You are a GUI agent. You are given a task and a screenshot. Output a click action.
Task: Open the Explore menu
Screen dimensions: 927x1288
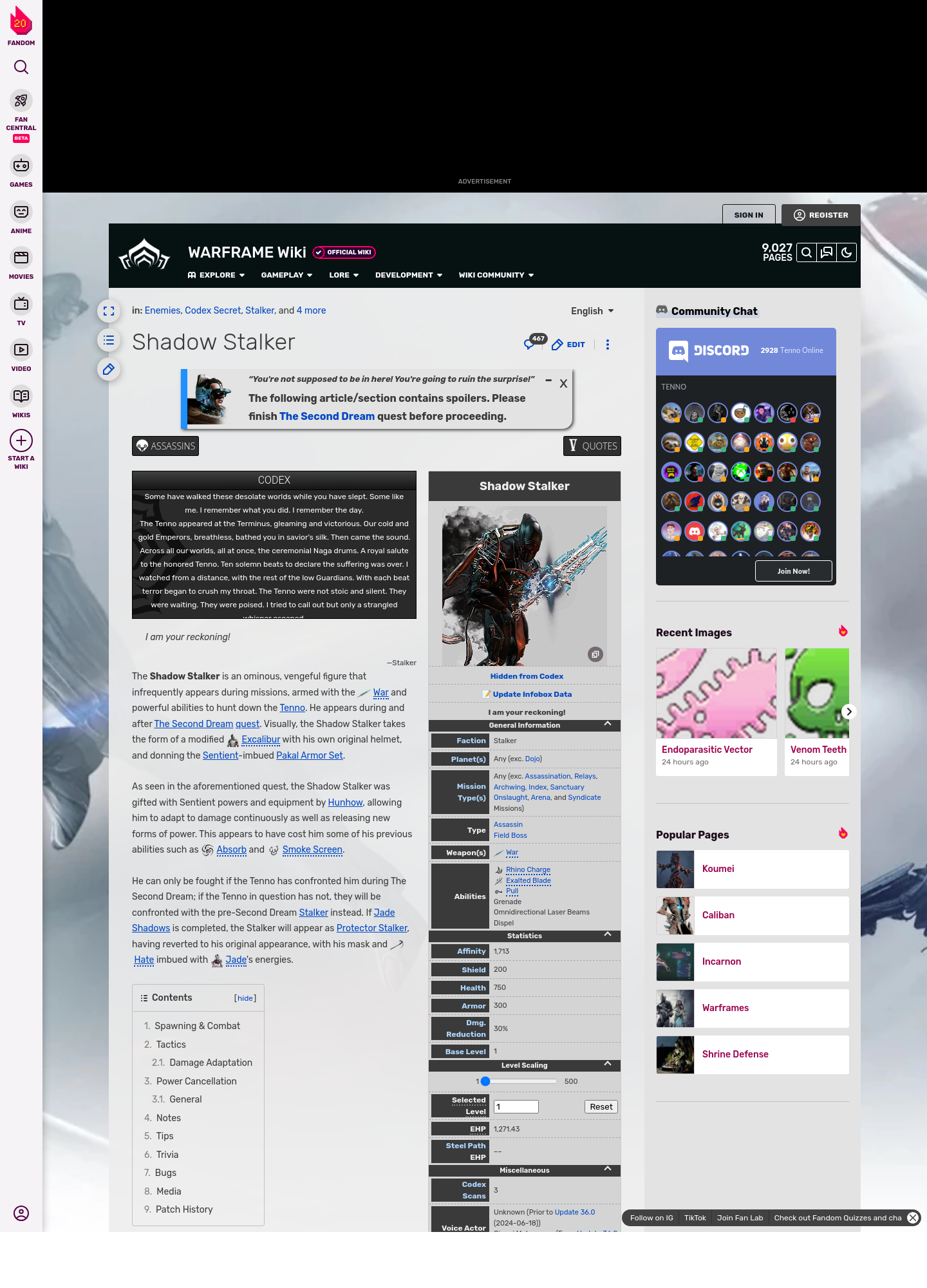216,275
